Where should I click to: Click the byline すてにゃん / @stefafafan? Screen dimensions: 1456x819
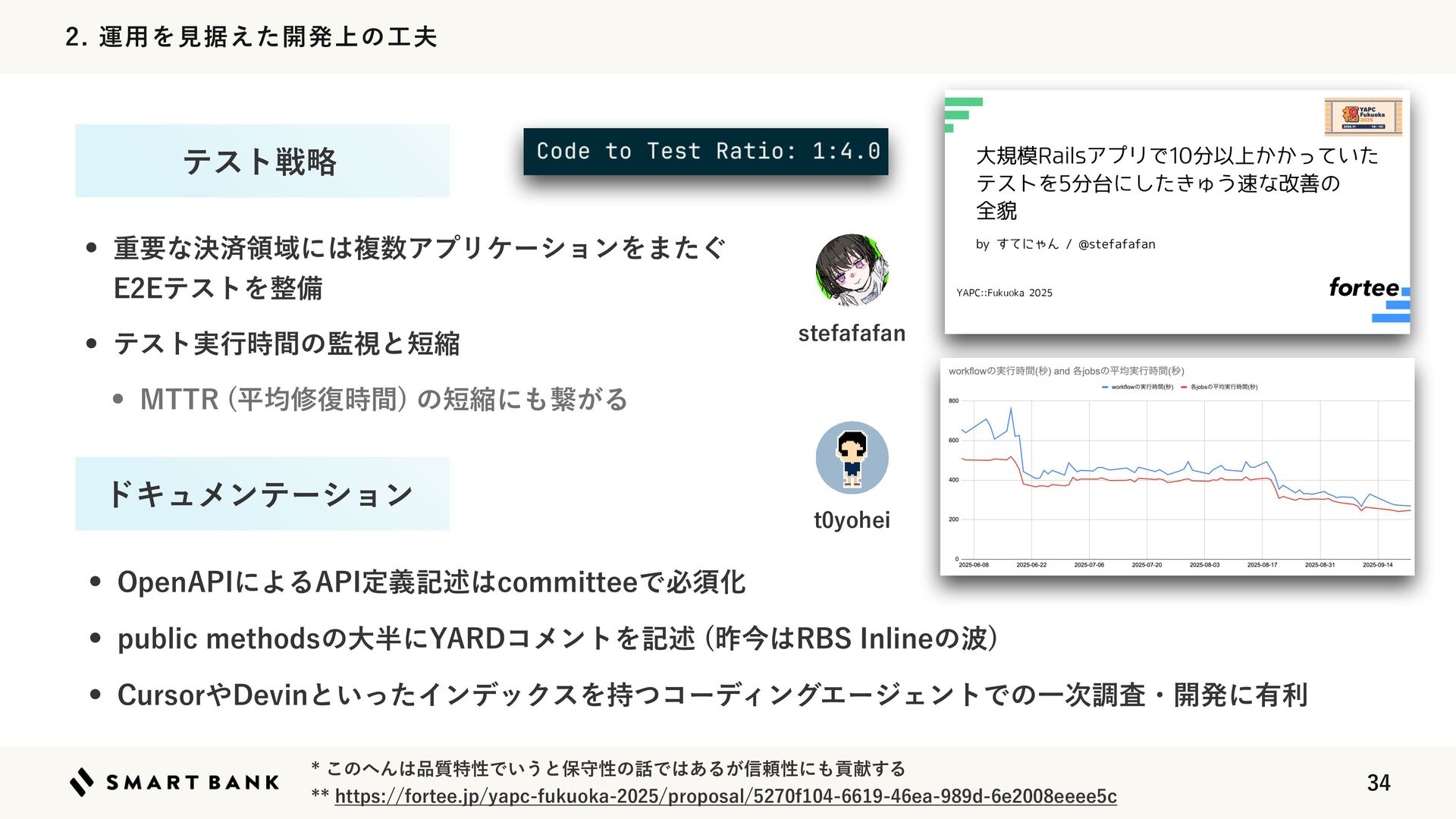tap(1065, 244)
